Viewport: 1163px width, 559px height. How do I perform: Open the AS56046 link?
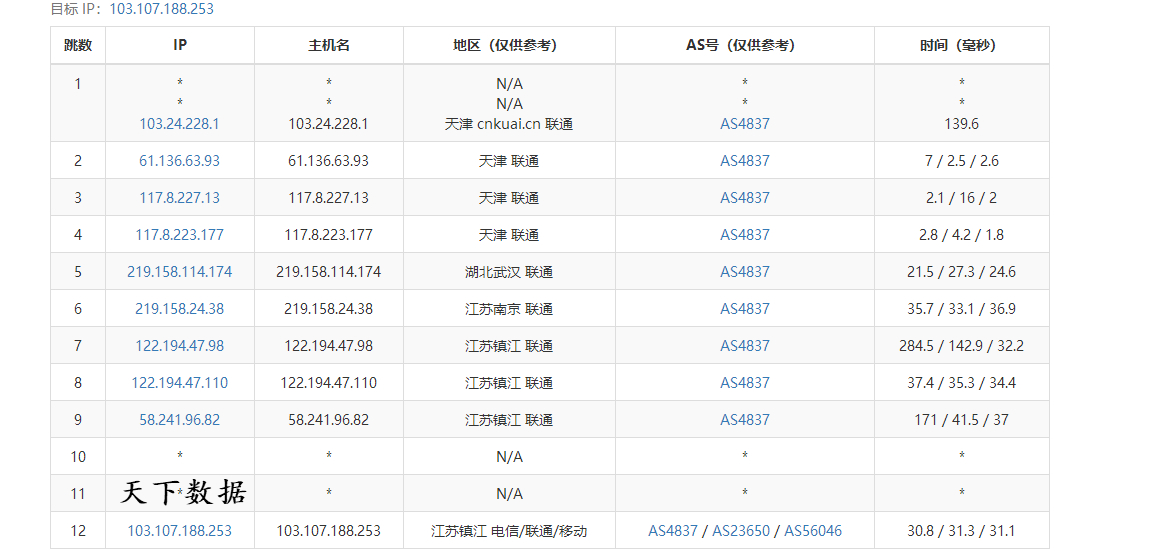813,531
